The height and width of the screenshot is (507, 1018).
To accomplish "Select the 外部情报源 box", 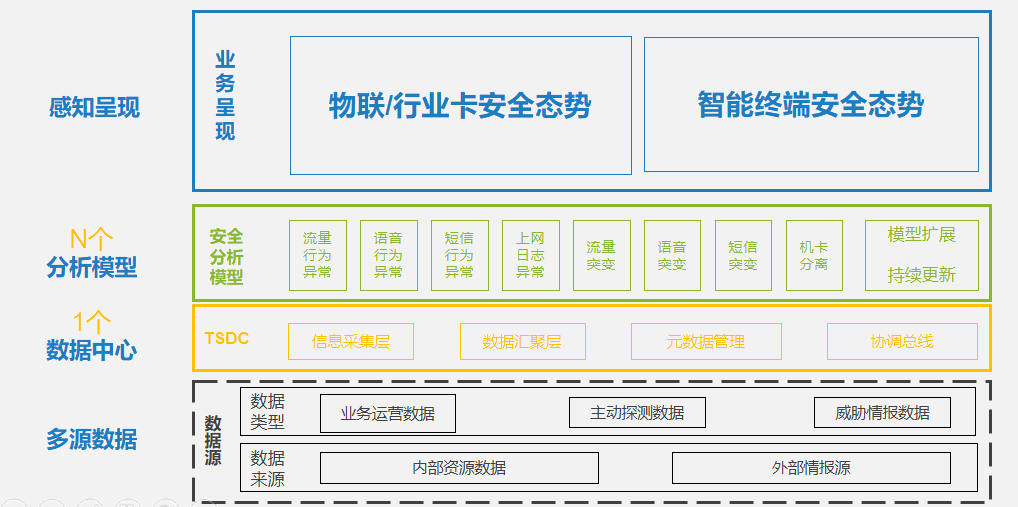I will click(811, 468).
